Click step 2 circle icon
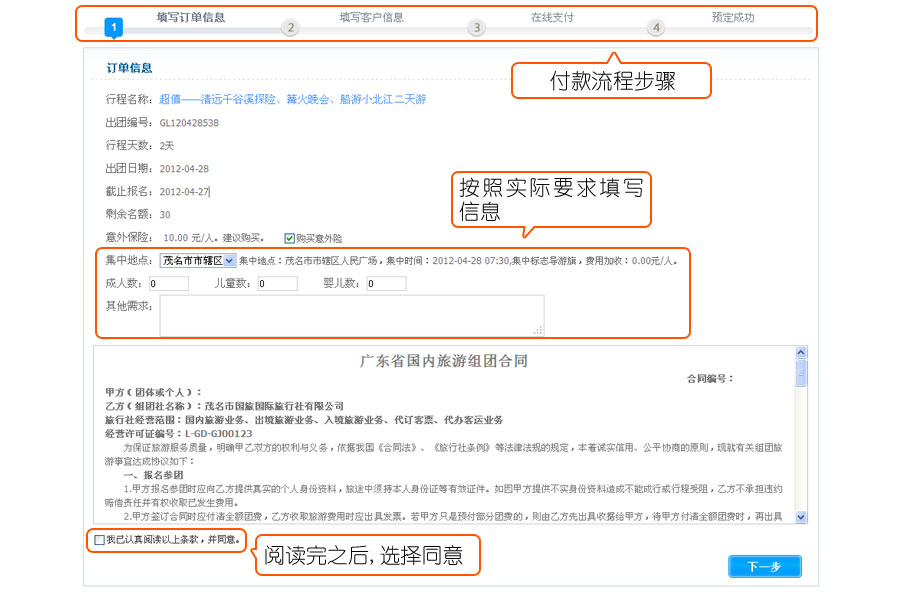This screenshot has height=594, width=898. coord(290,28)
